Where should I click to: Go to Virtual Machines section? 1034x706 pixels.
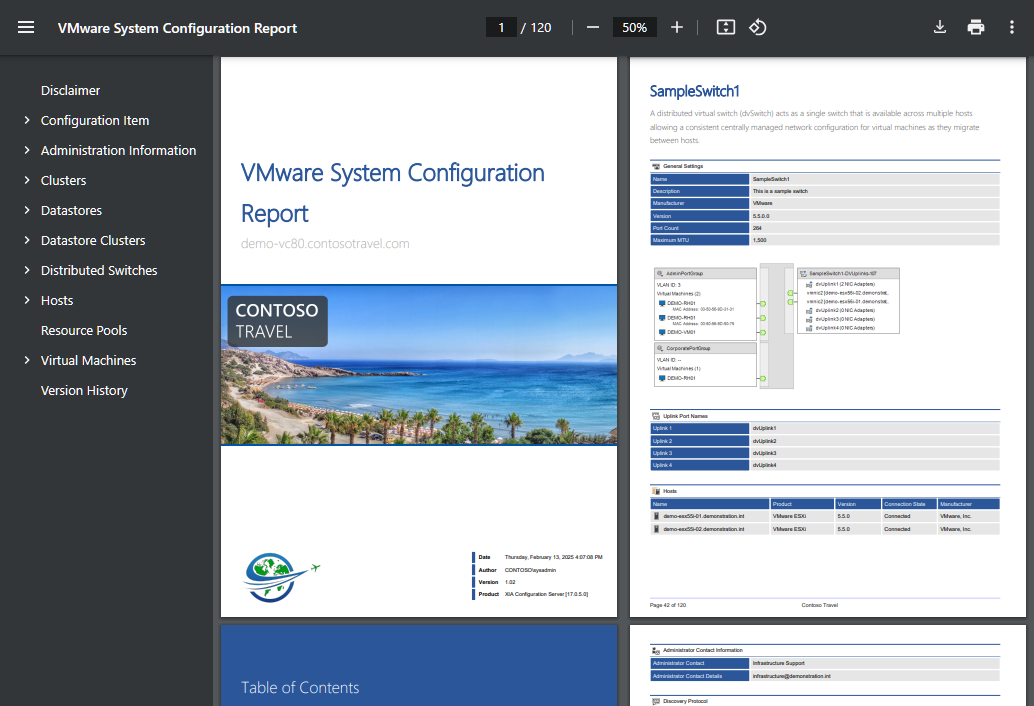[x=88, y=361]
